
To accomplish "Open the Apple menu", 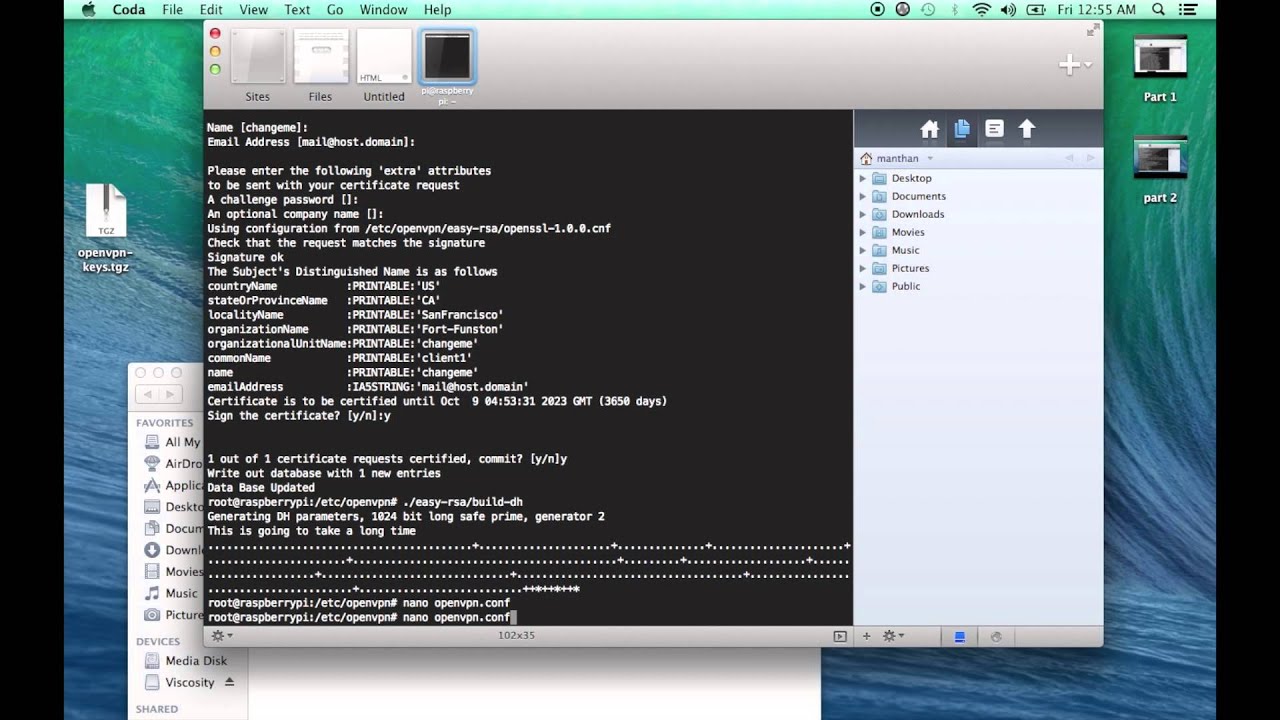I will 88,10.
